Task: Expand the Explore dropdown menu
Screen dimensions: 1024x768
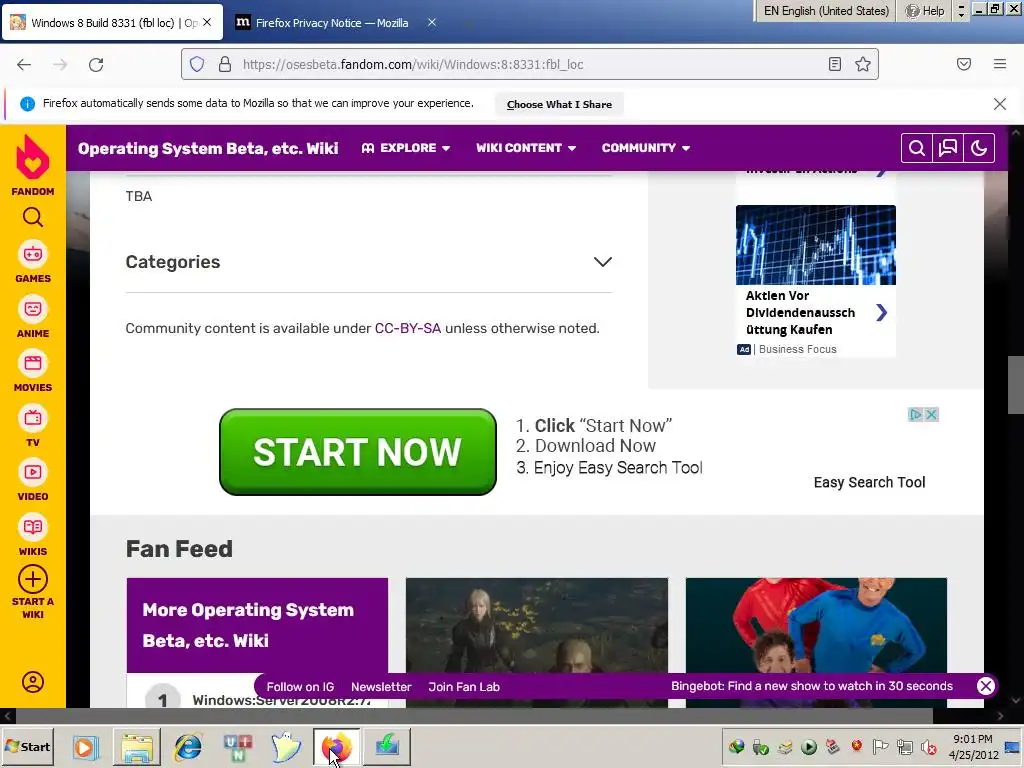Action: (406, 148)
